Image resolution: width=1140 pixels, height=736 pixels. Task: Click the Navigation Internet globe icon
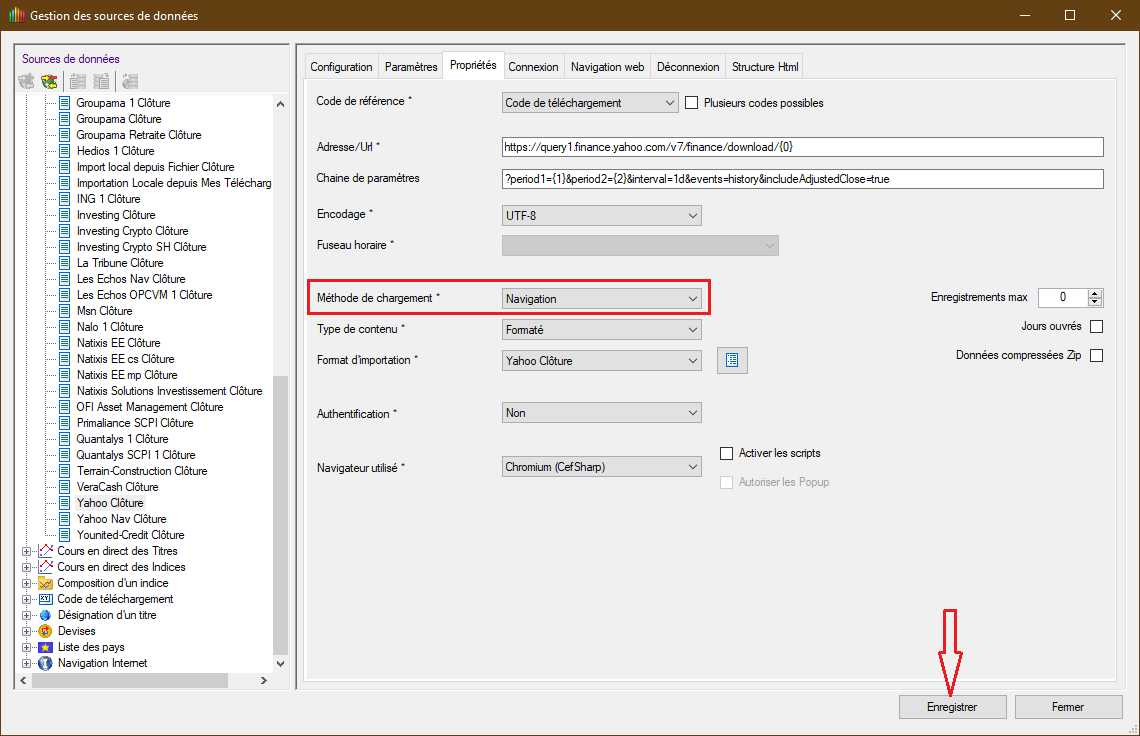(x=45, y=663)
